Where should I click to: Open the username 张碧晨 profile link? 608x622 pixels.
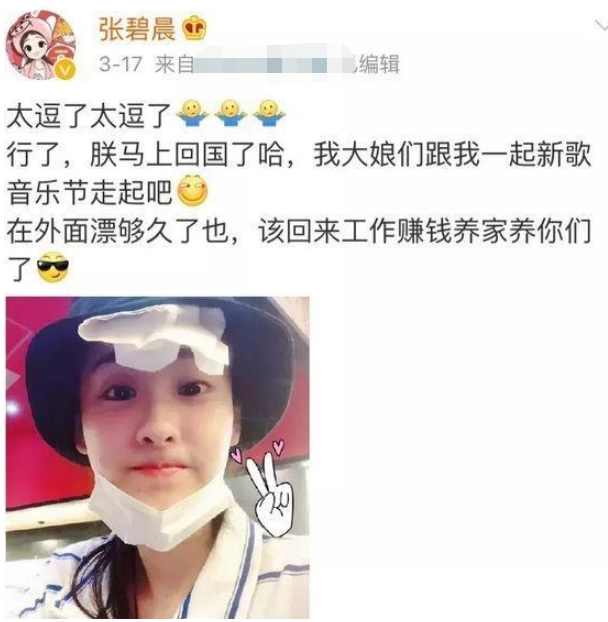[x=137, y=30]
